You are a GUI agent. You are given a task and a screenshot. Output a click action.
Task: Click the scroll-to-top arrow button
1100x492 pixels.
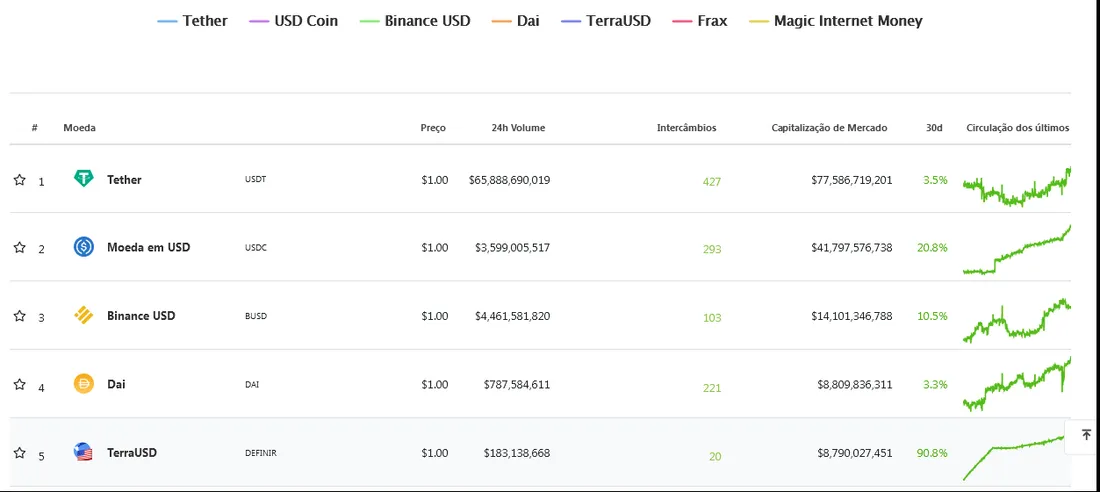point(1086,436)
